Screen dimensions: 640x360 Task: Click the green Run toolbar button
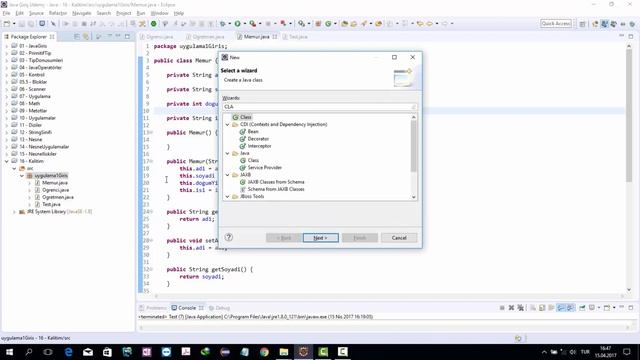[238, 24]
